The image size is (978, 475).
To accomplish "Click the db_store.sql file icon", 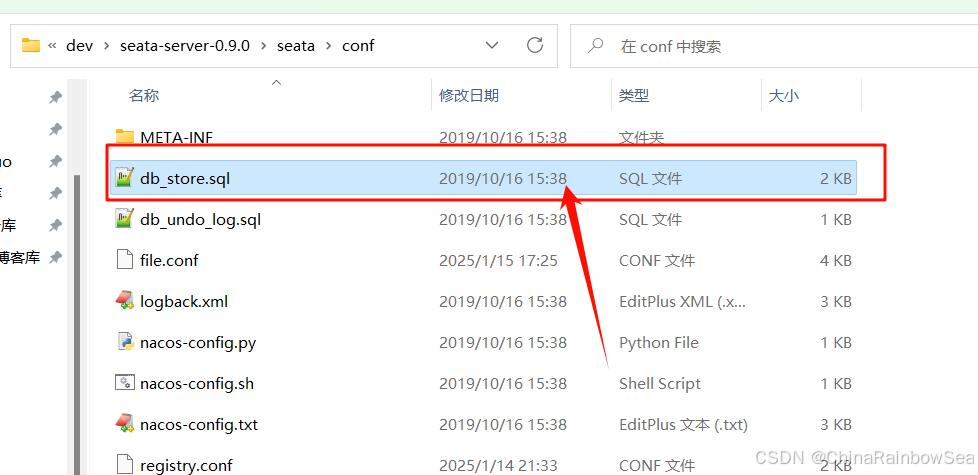I will click(x=125, y=178).
